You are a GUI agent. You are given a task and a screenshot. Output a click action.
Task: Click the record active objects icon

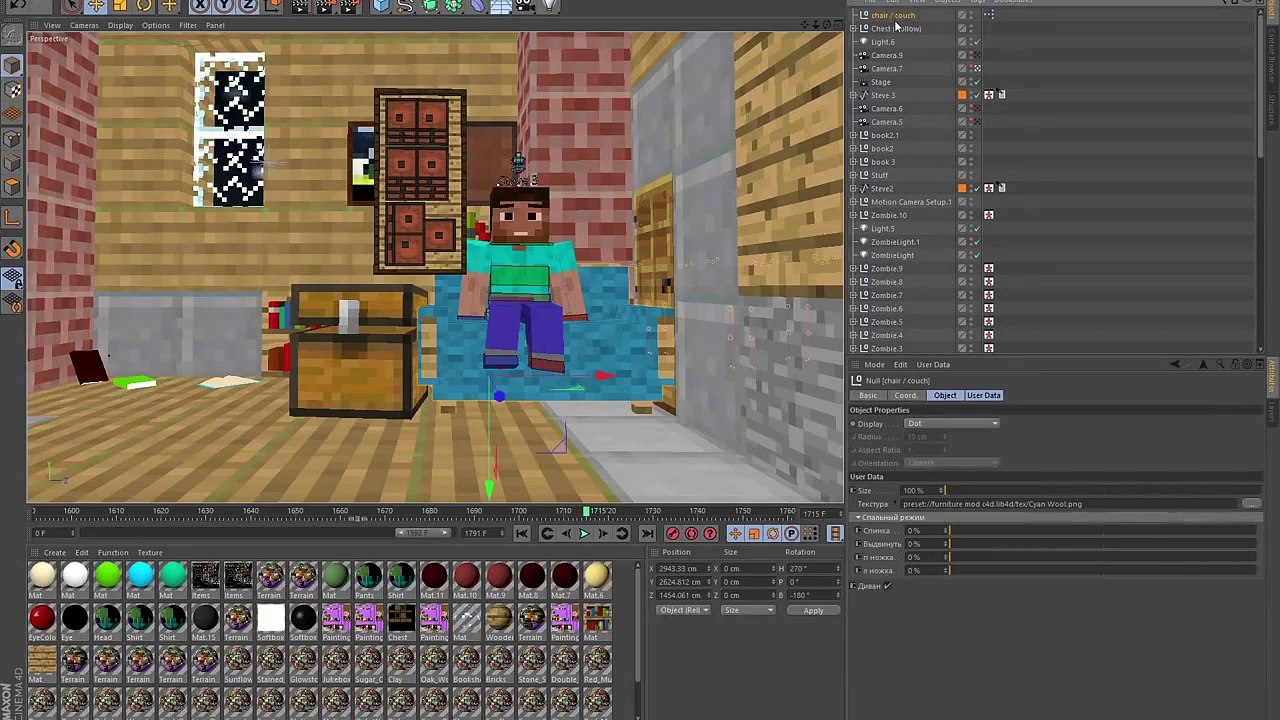click(x=673, y=534)
